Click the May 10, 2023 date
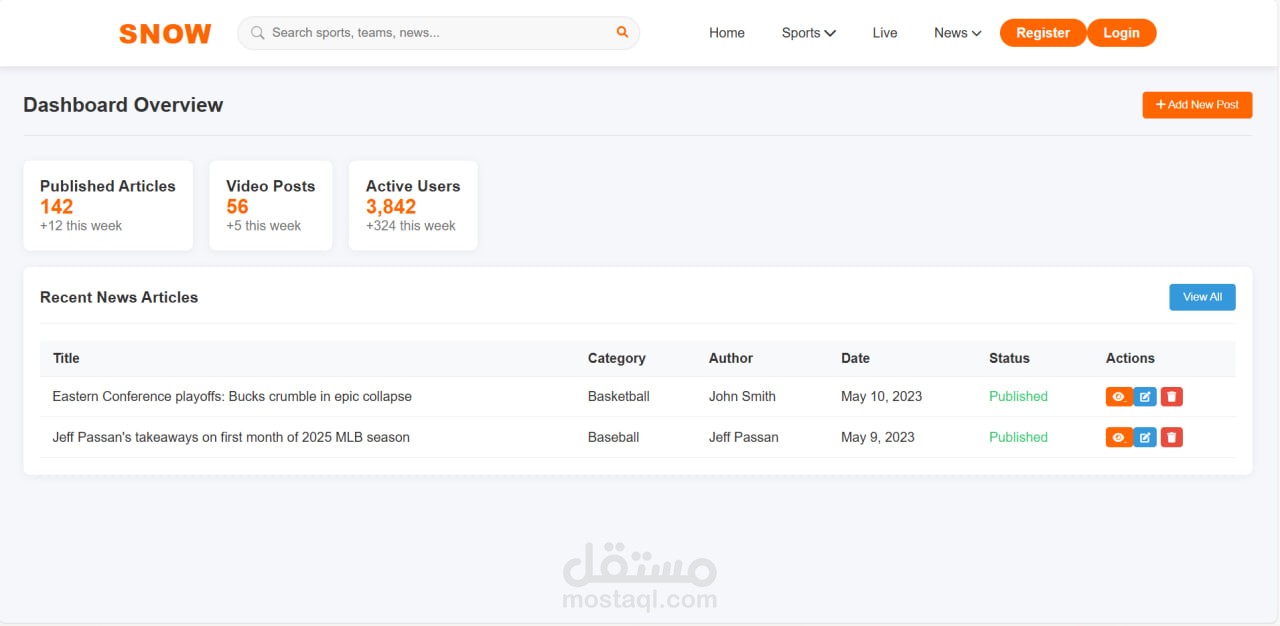1280x626 pixels. 882,397
